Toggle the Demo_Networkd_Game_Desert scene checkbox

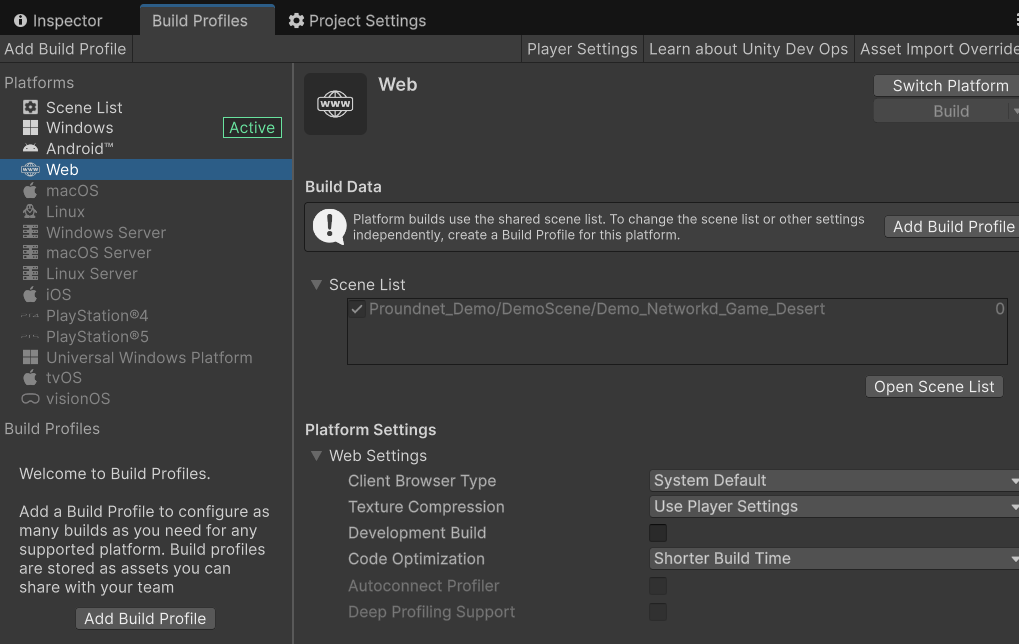357,309
